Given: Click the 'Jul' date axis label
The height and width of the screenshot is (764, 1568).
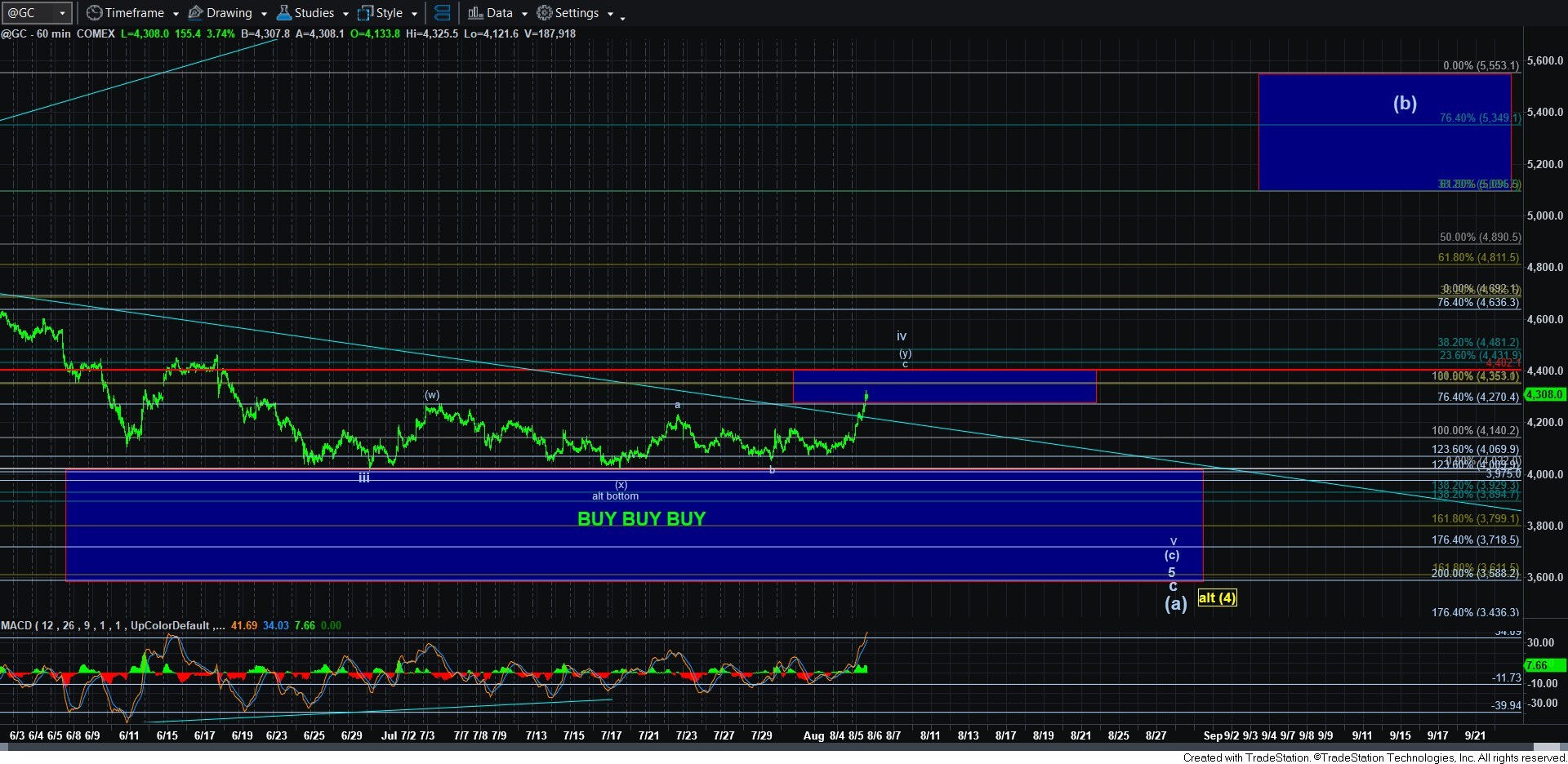Looking at the screenshot, I should pyautogui.click(x=389, y=735).
